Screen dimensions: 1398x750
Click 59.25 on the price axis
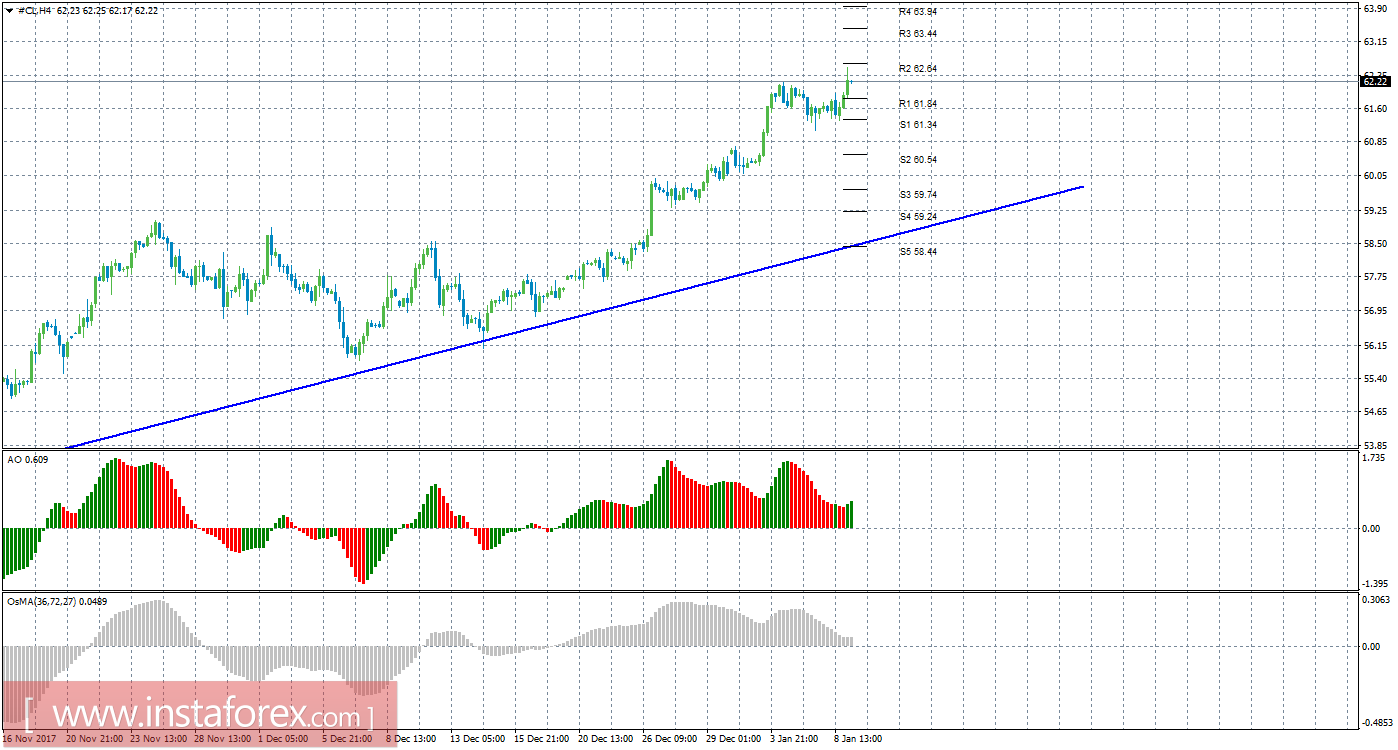click(1375, 211)
